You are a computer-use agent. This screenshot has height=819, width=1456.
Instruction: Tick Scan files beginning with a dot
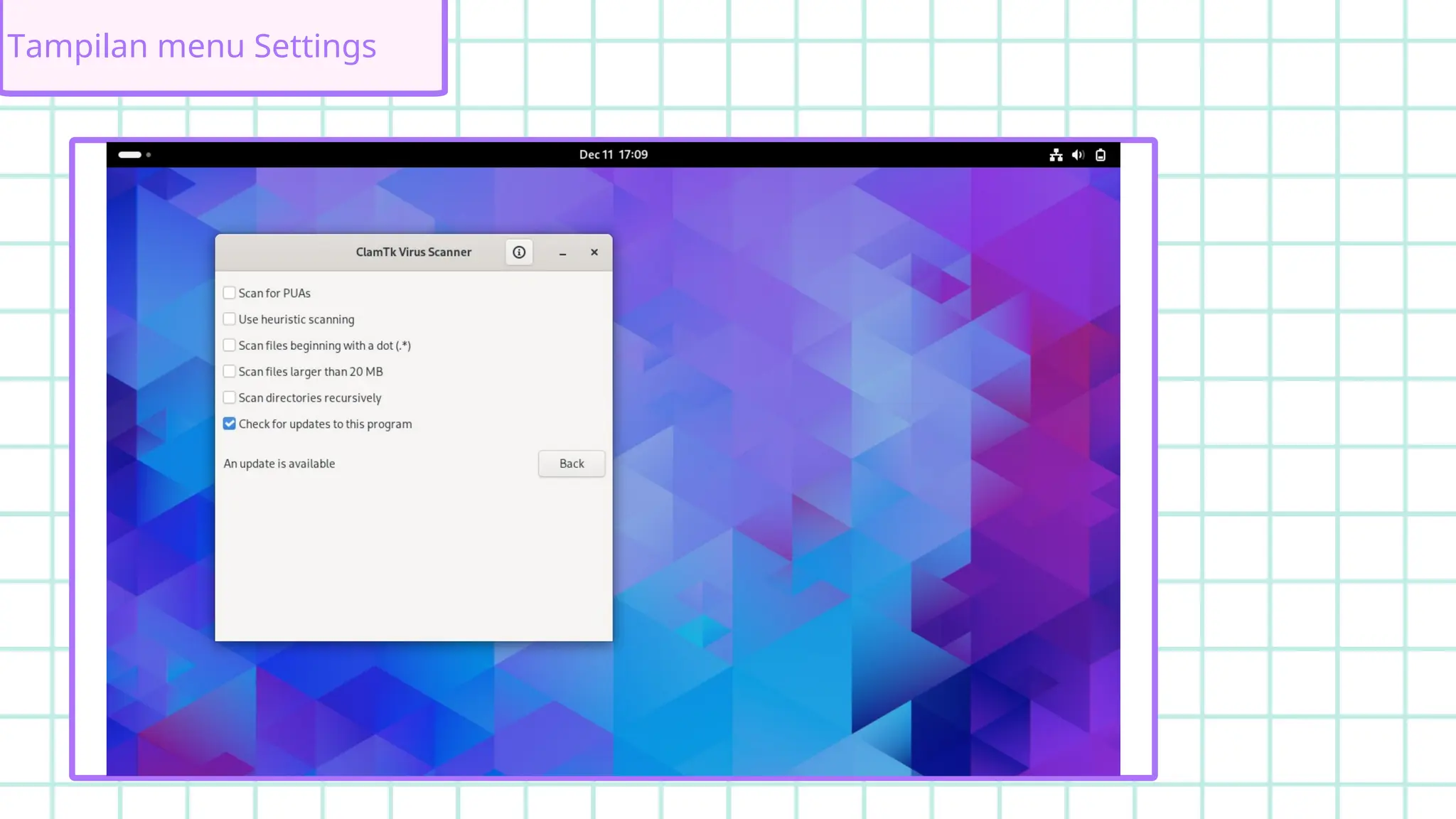click(x=229, y=346)
